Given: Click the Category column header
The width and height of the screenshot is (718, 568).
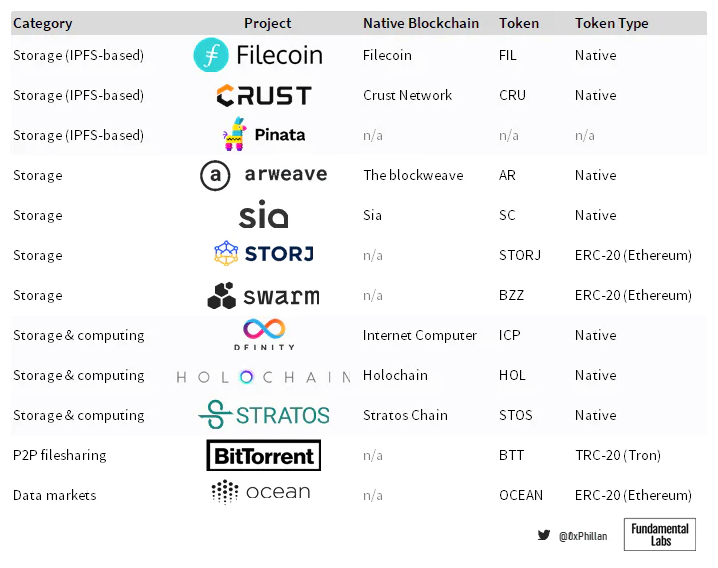Looking at the screenshot, I should point(43,23).
